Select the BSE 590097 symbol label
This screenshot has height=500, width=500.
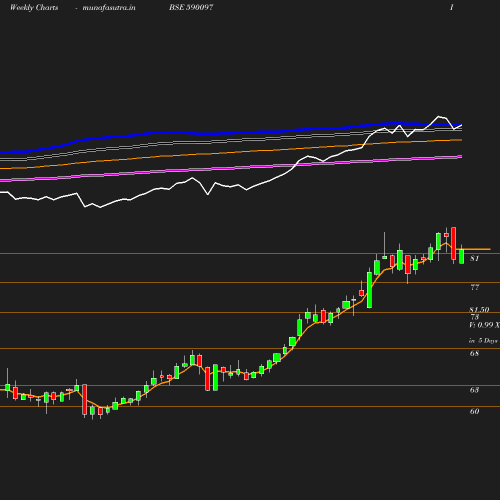pyautogui.click(x=191, y=7)
